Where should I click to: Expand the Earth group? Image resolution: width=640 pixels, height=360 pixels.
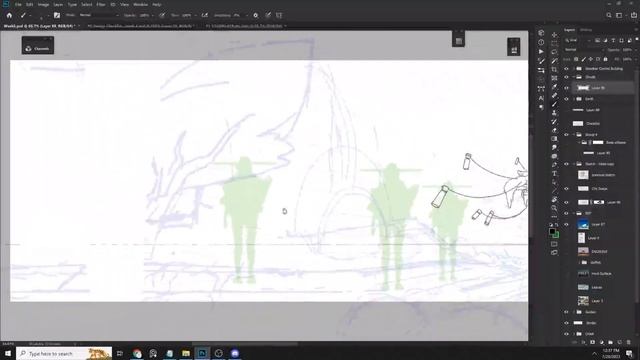pos(574,99)
